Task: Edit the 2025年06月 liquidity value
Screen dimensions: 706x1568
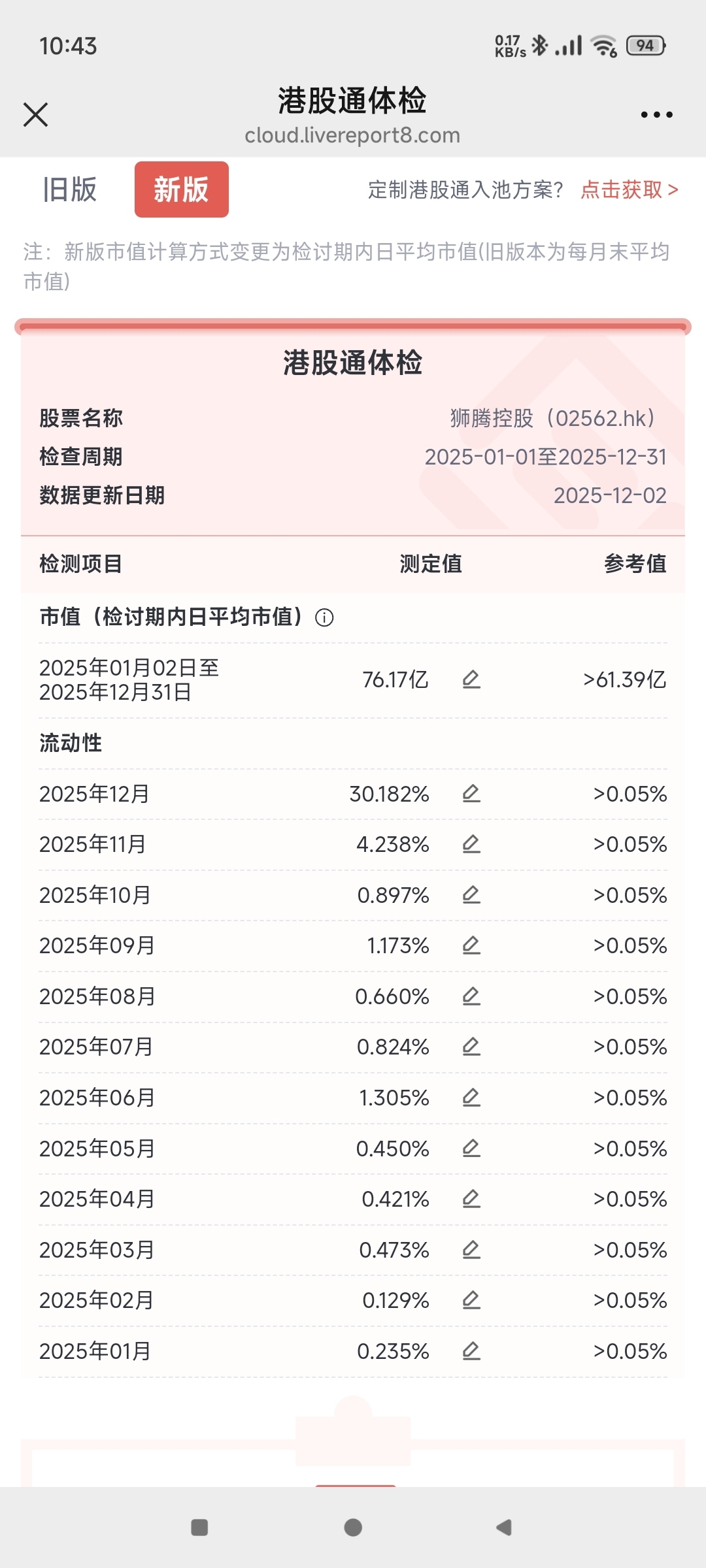Action: click(471, 1098)
